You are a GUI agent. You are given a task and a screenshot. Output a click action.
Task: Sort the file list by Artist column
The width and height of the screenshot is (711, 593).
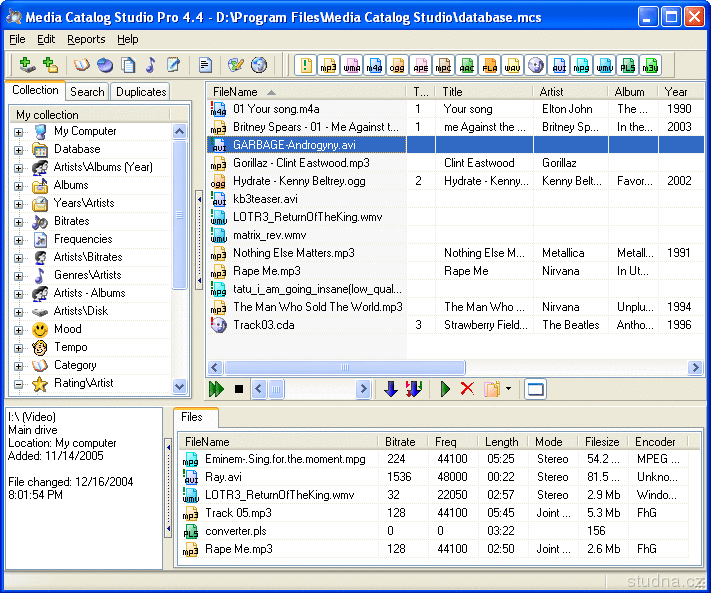(566, 91)
